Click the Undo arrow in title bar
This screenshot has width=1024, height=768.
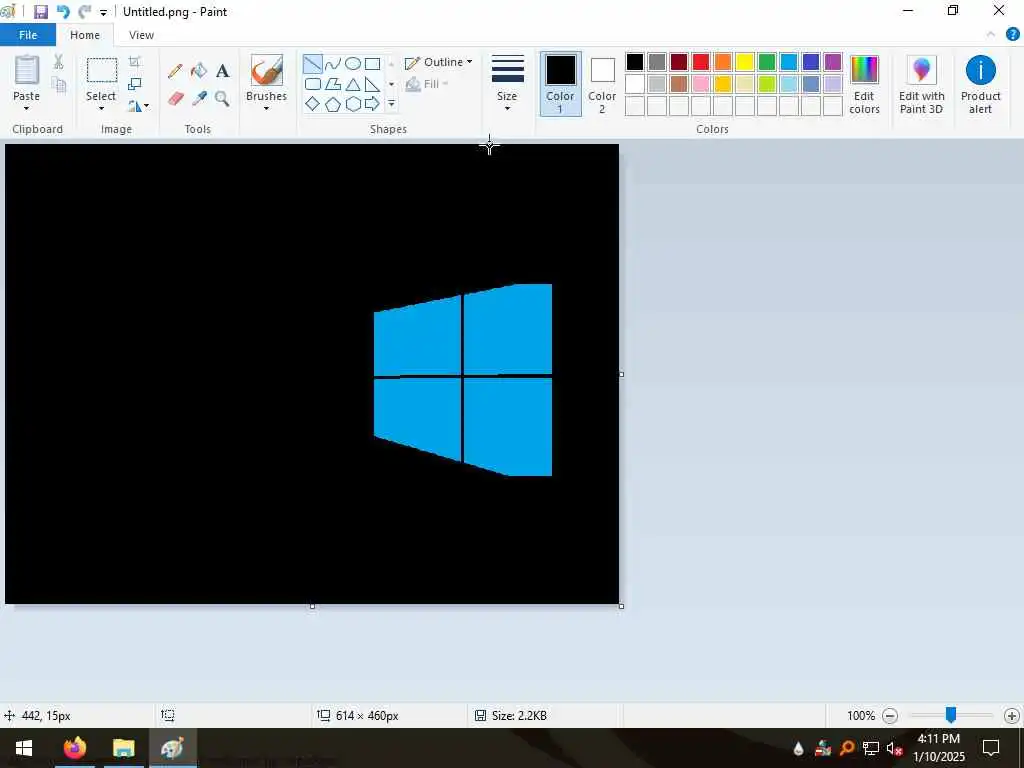tap(63, 12)
